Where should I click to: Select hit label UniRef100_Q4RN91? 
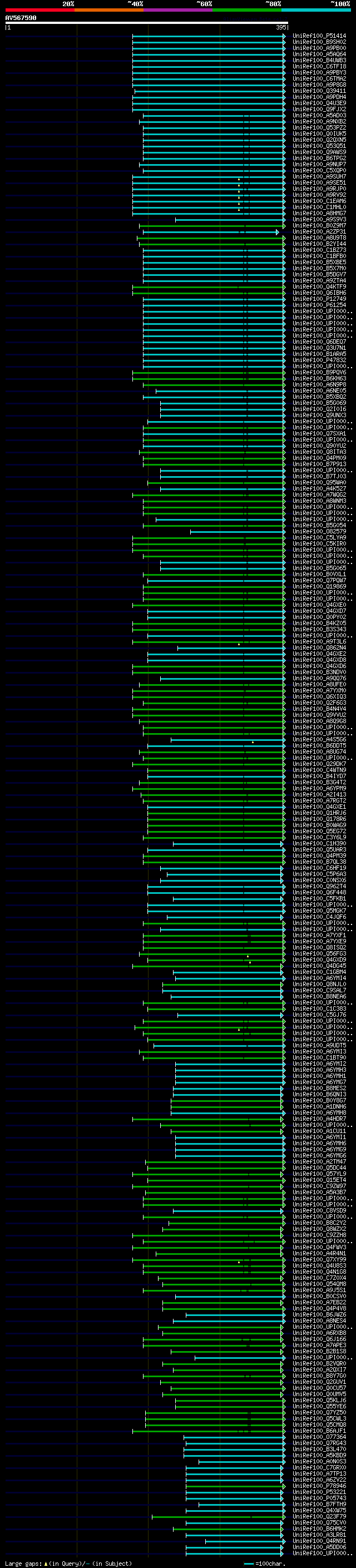point(319,1541)
